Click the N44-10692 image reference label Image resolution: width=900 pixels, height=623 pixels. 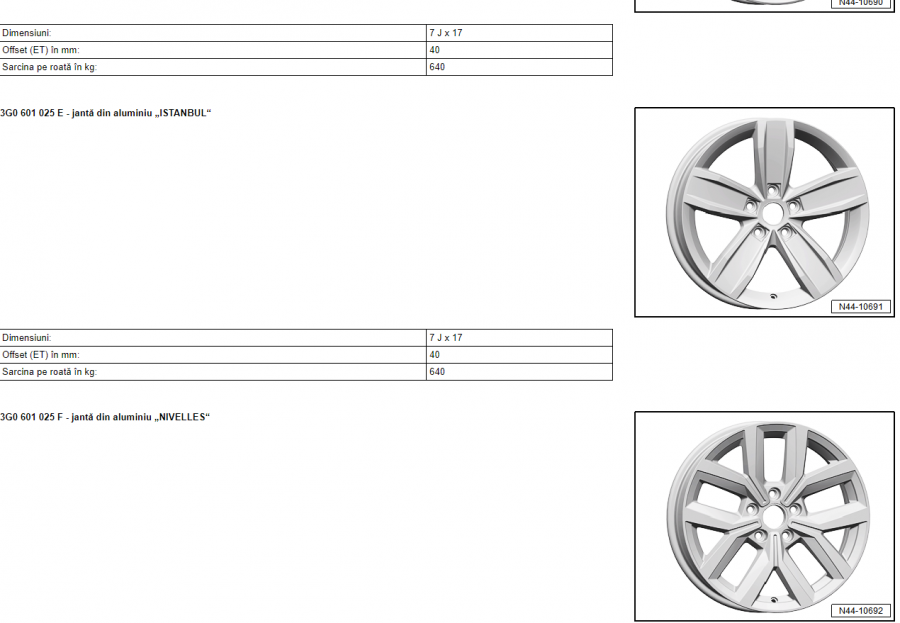[x=860, y=611]
